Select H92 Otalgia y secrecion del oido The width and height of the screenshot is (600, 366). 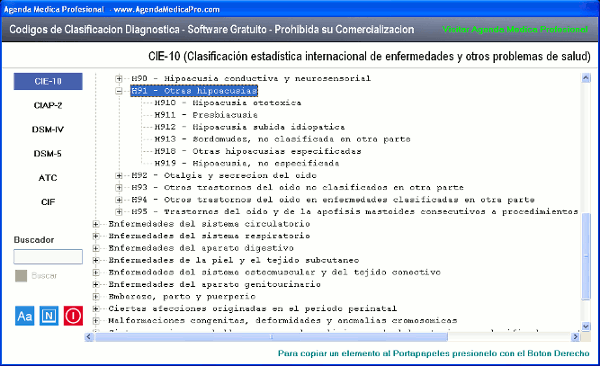click(224, 175)
